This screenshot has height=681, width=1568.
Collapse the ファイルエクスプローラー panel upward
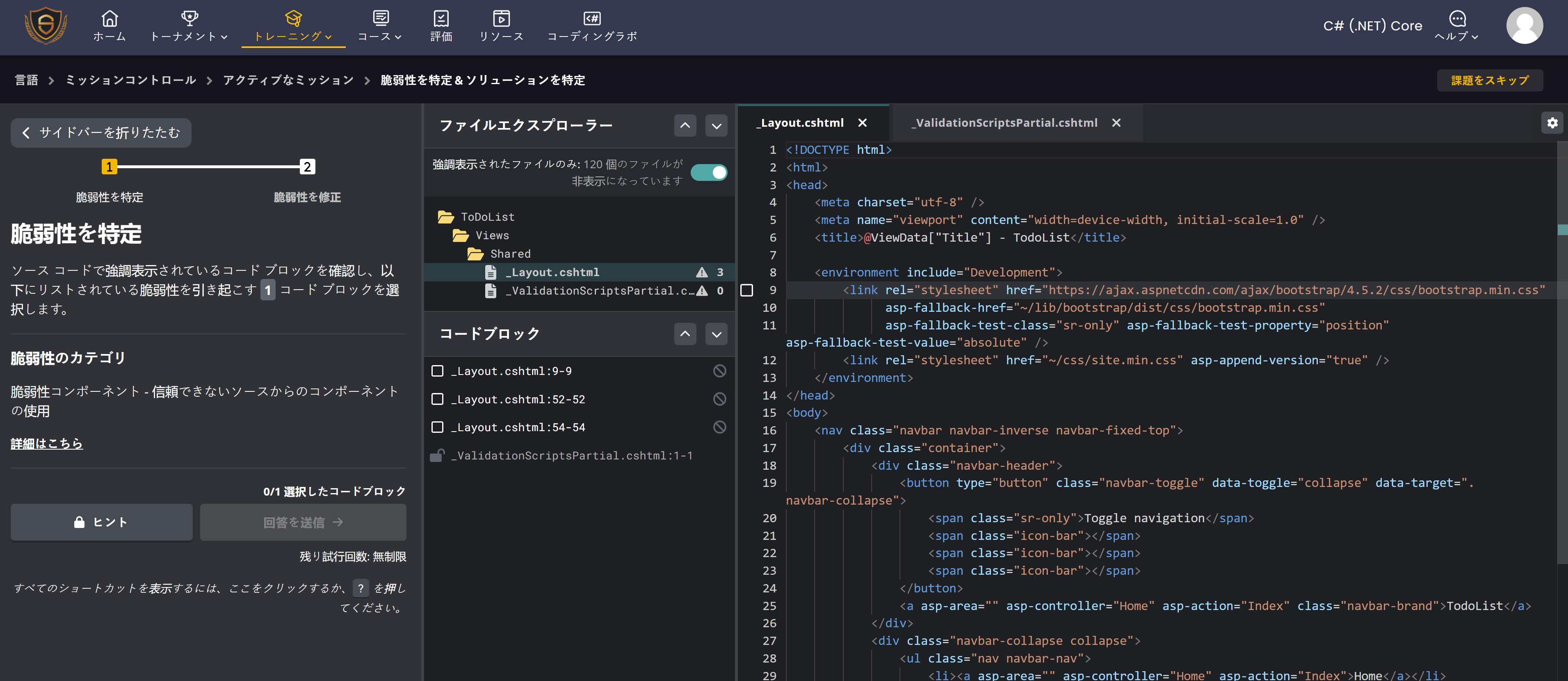[x=685, y=126]
